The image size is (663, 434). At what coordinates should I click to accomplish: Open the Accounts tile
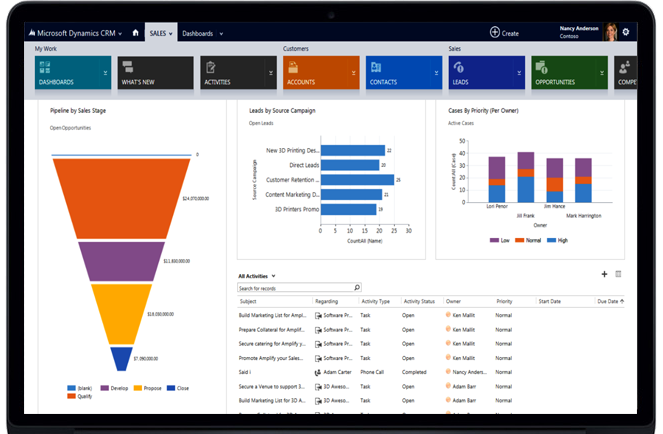point(320,73)
